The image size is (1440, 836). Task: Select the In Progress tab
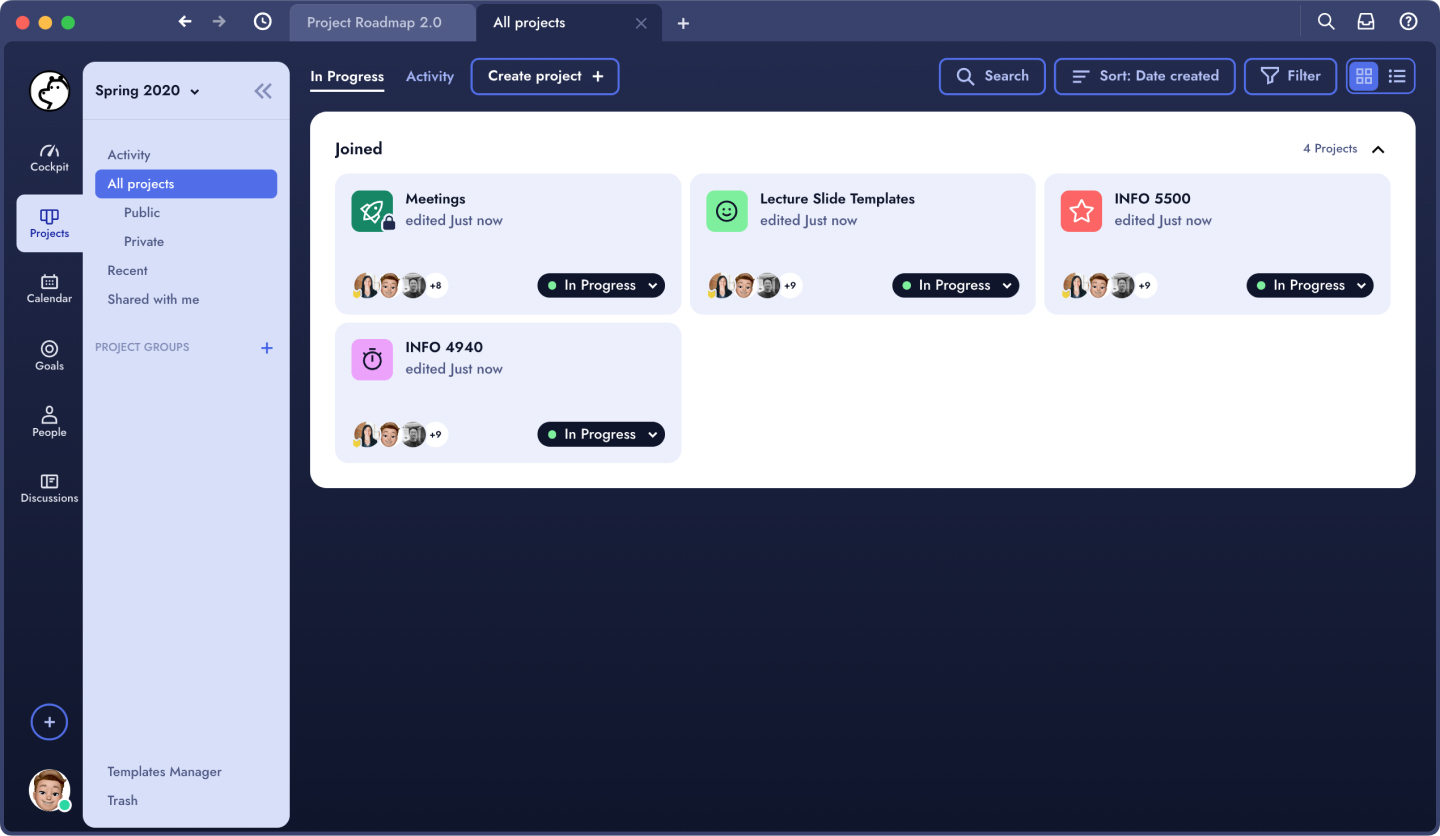coord(347,76)
